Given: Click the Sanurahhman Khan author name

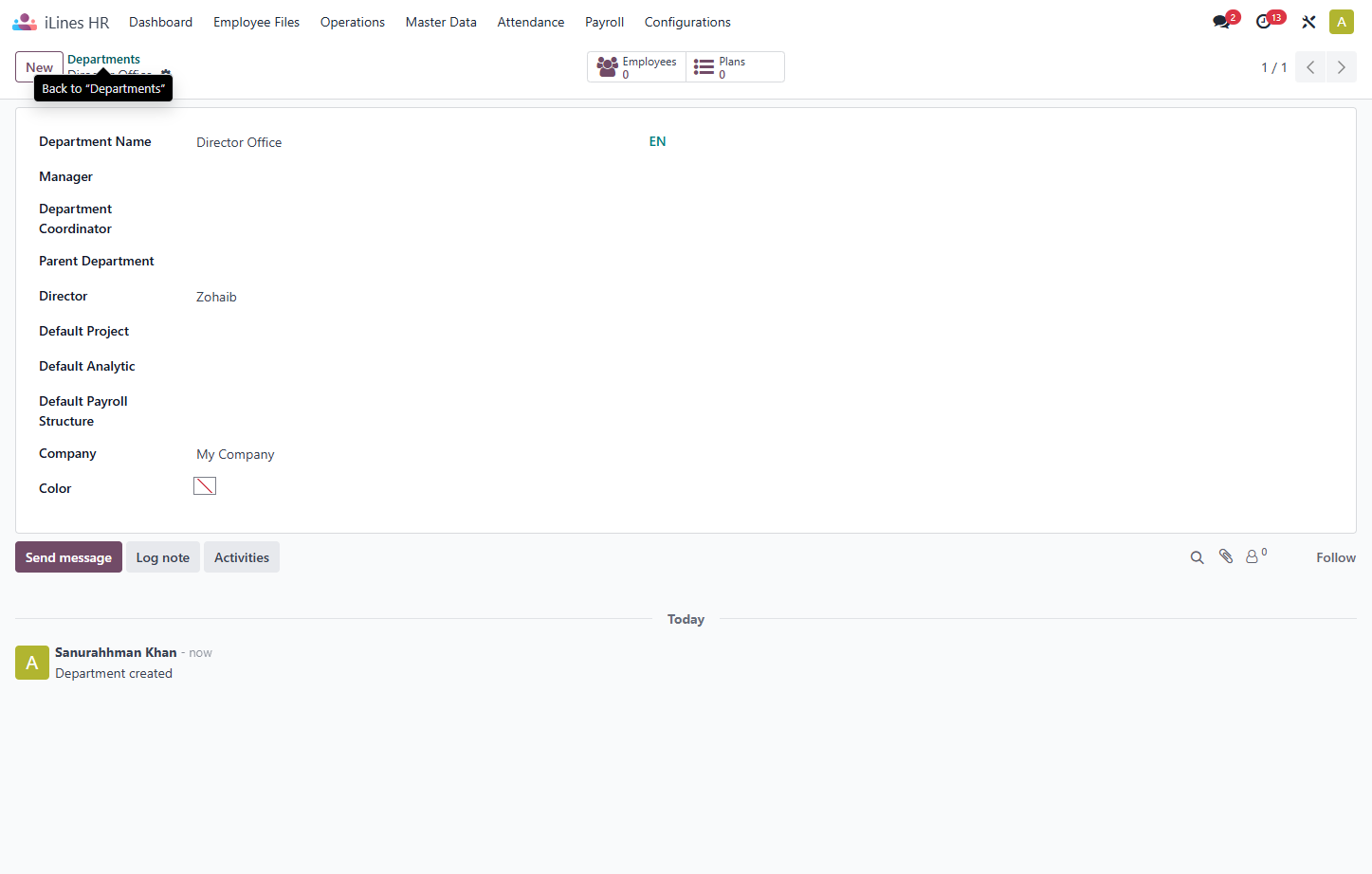Looking at the screenshot, I should coord(116,652).
